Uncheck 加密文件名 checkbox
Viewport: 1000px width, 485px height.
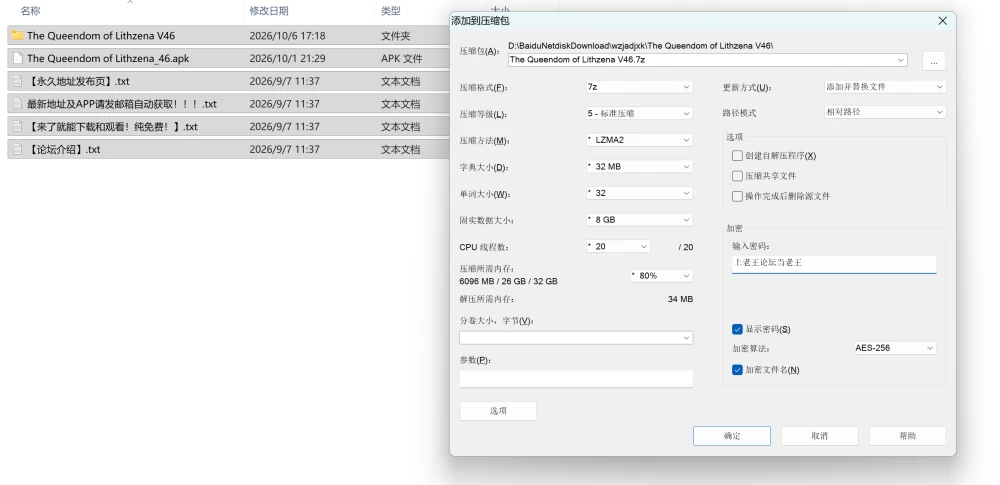[737, 369]
